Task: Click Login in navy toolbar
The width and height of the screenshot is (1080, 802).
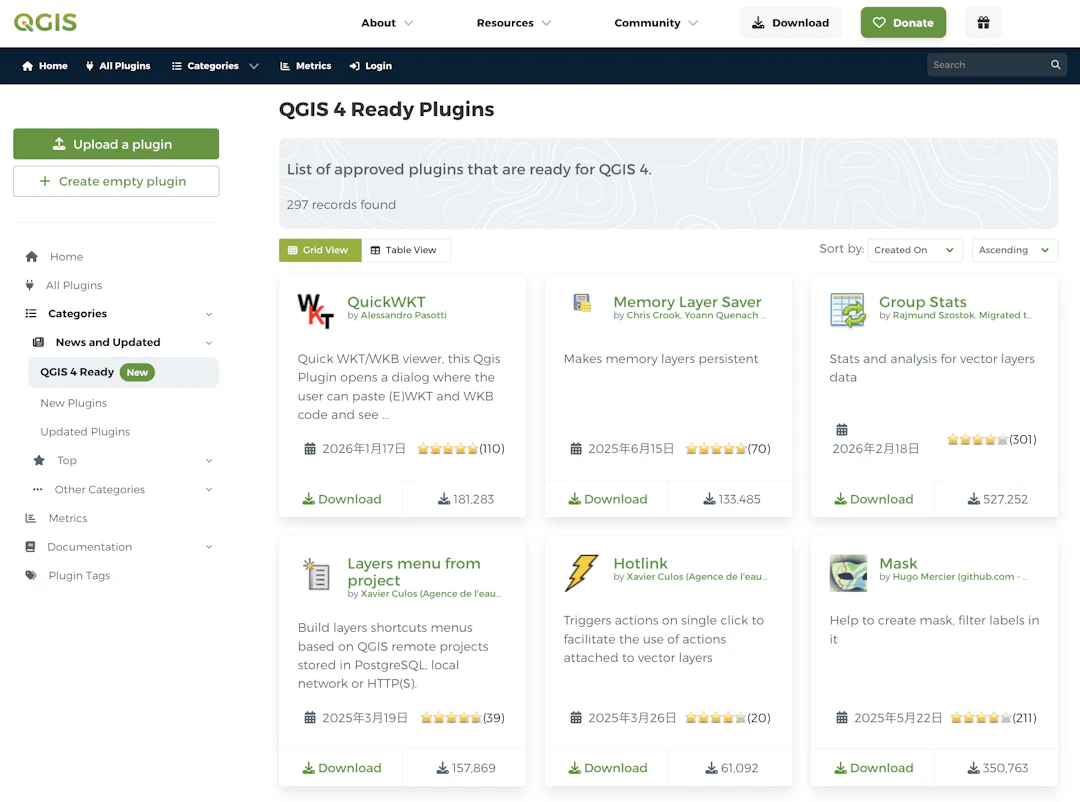Action: [371, 66]
